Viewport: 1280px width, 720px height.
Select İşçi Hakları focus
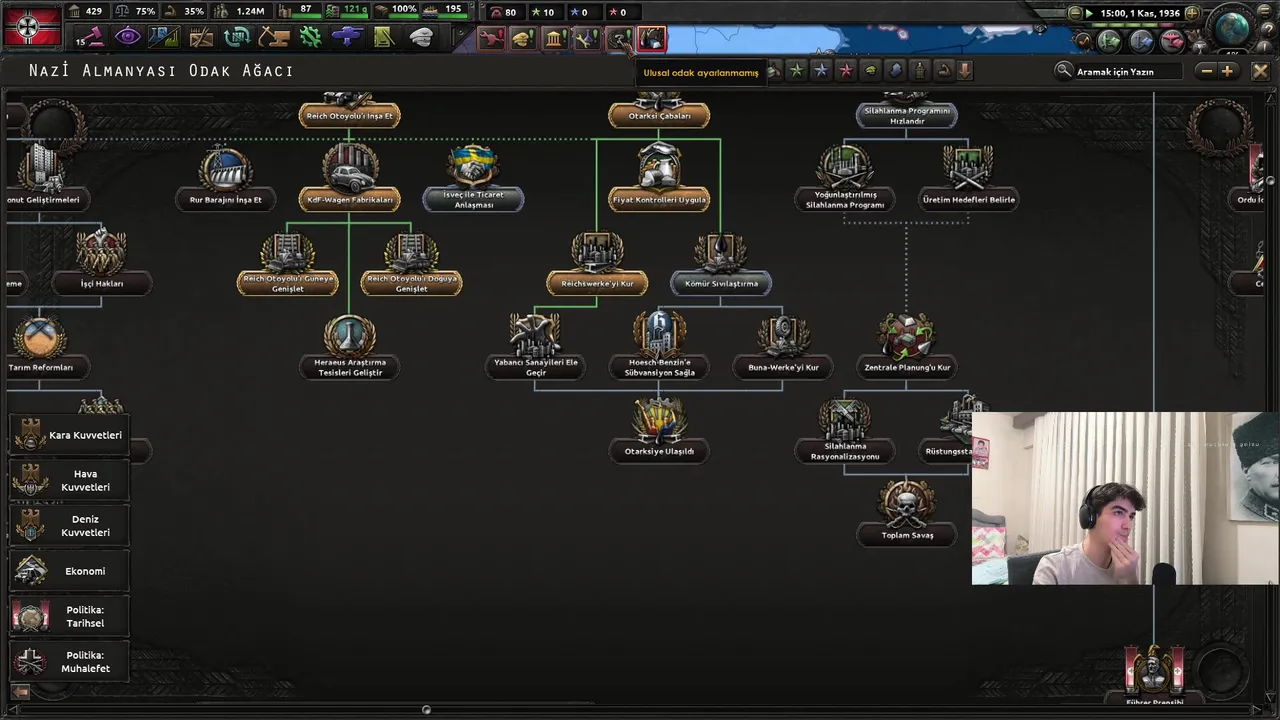click(x=101, y=262)
